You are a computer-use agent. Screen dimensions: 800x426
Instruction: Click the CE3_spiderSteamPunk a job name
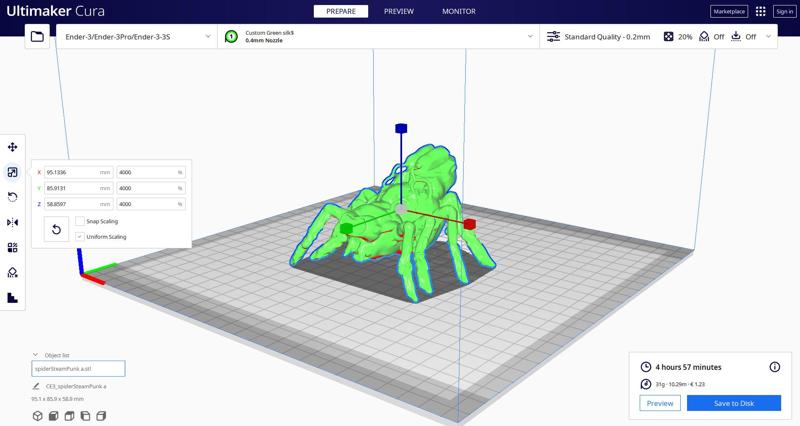[76, 386]
